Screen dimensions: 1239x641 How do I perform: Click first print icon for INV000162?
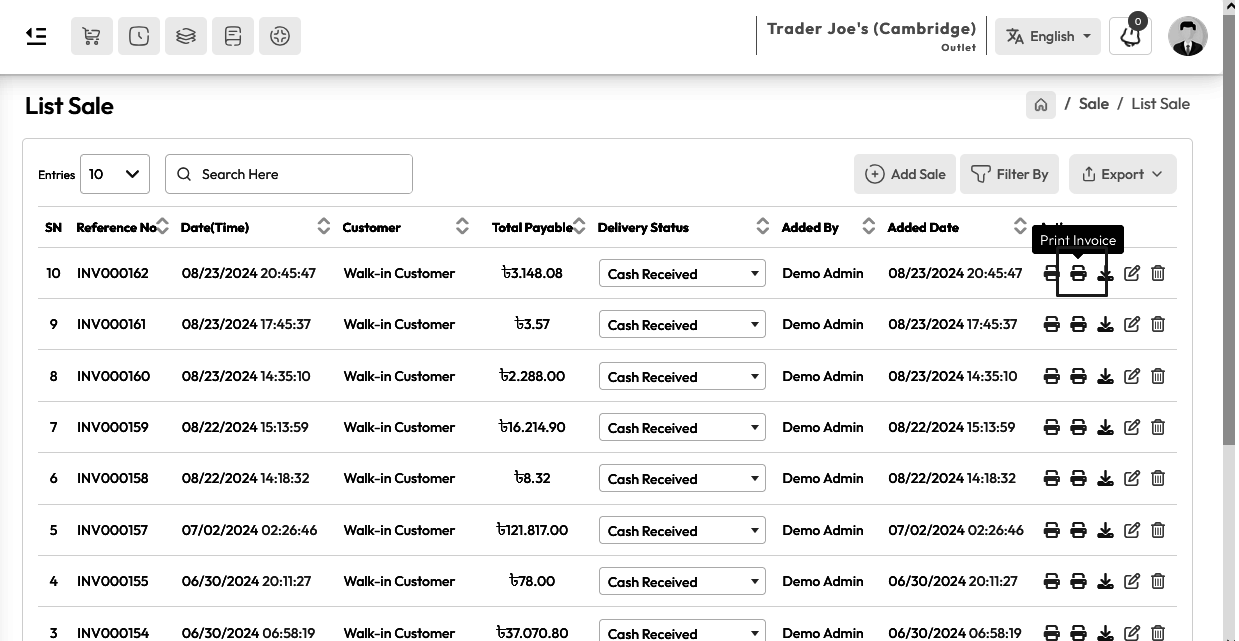pyautogui.click(x=1052, y=273)
